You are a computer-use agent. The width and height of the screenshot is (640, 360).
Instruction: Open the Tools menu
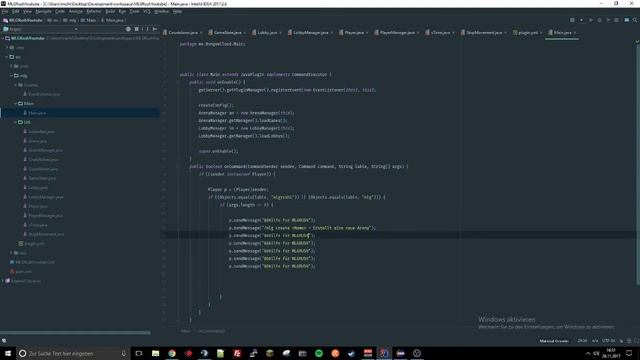pos(134,11)
